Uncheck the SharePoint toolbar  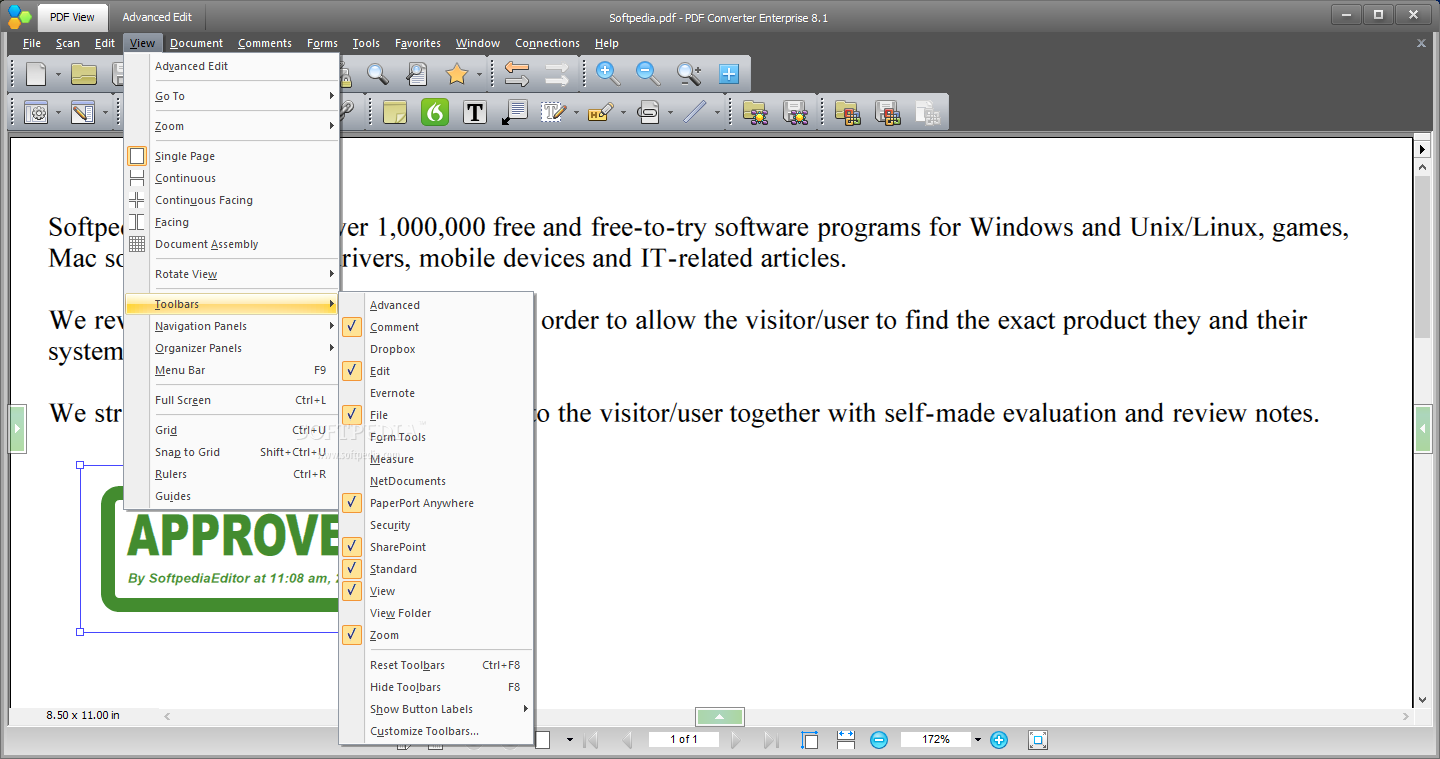[x=436, y=547]
